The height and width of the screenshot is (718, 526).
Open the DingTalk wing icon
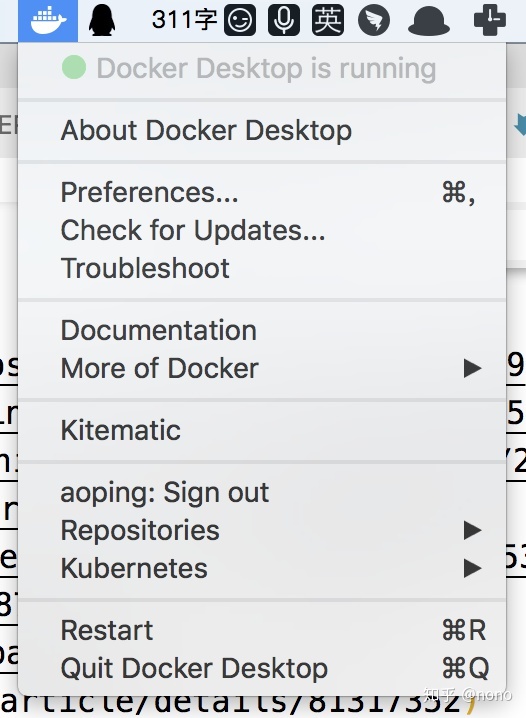[374, 21]
